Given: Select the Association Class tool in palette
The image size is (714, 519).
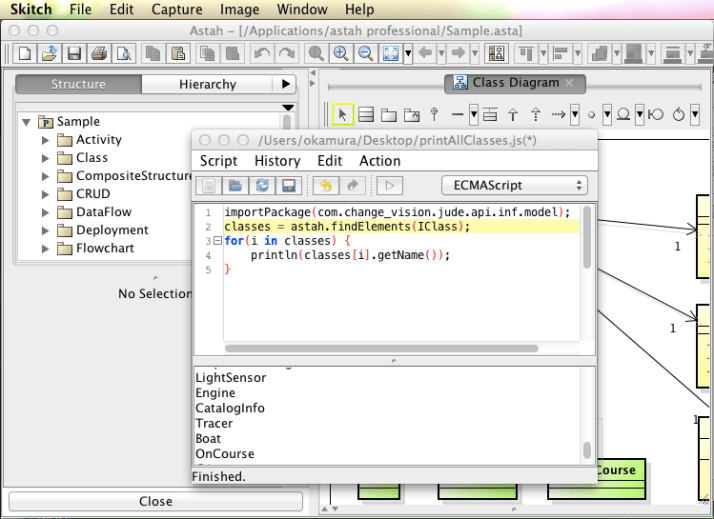Looking at the screenshot, I should coord(490,115).
